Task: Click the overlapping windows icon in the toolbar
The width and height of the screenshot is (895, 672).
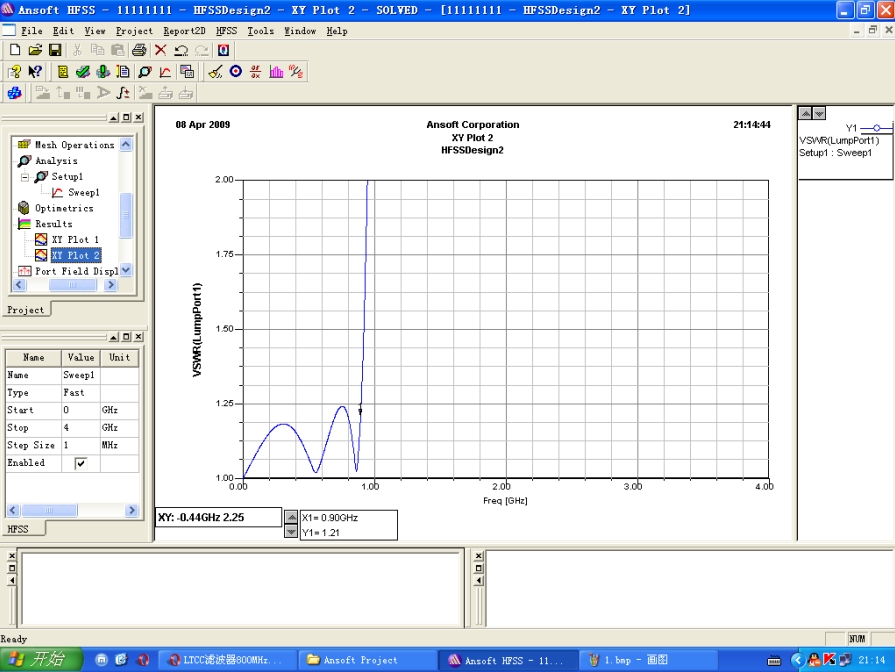Action: point(187,72)
